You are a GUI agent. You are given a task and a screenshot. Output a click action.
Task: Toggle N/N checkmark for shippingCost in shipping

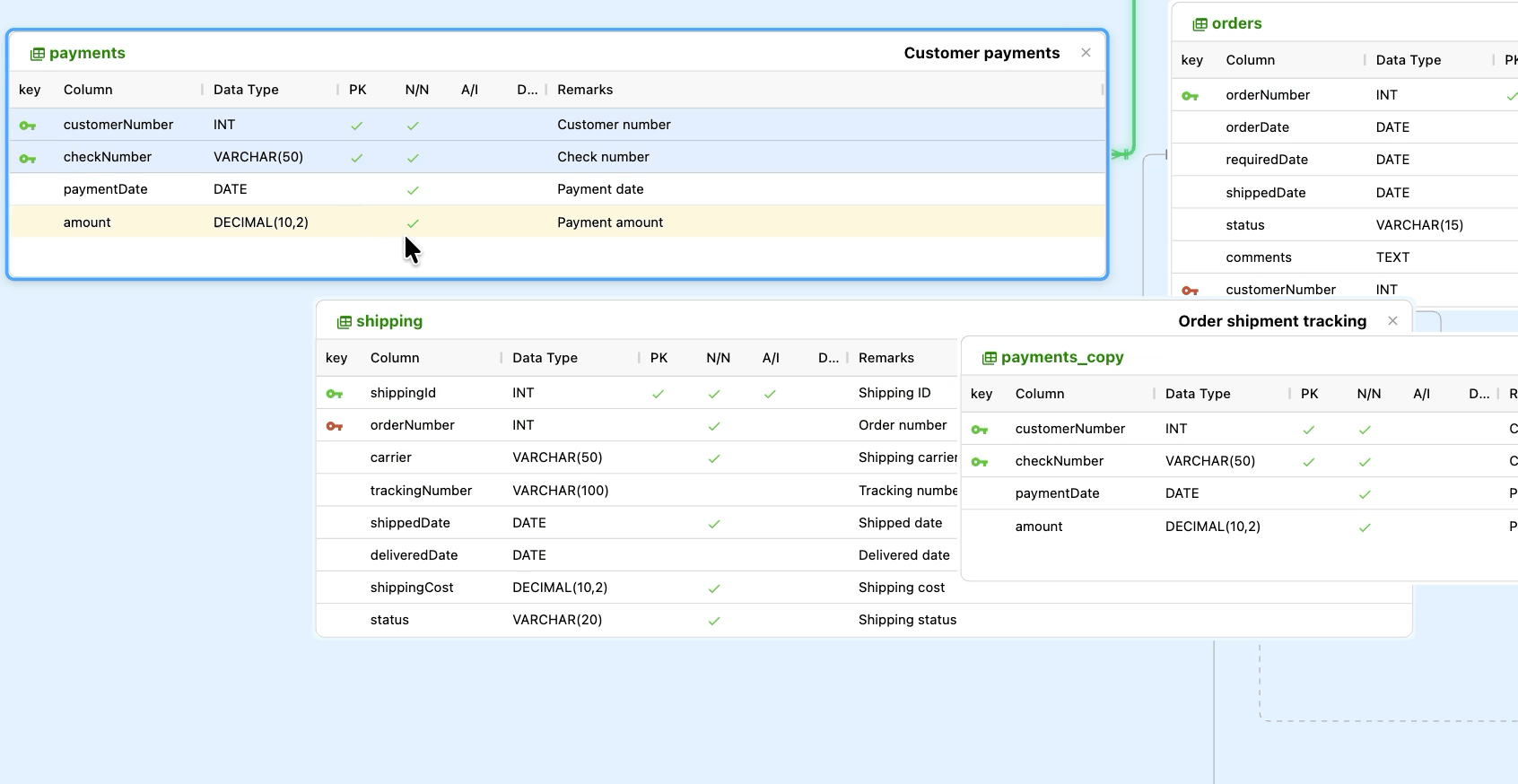coord(714,588)
